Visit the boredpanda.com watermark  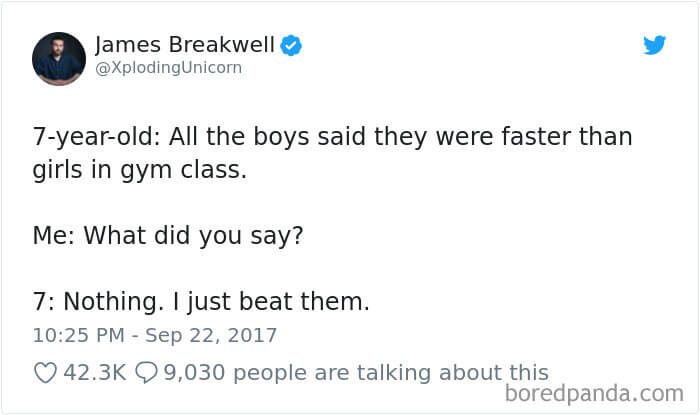[x=594, y=394]
